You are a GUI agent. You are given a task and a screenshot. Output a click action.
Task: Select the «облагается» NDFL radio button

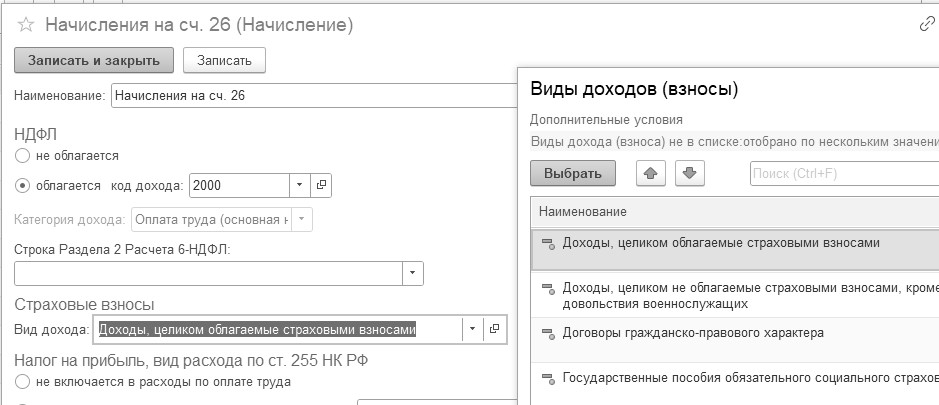tap(23, 185)
